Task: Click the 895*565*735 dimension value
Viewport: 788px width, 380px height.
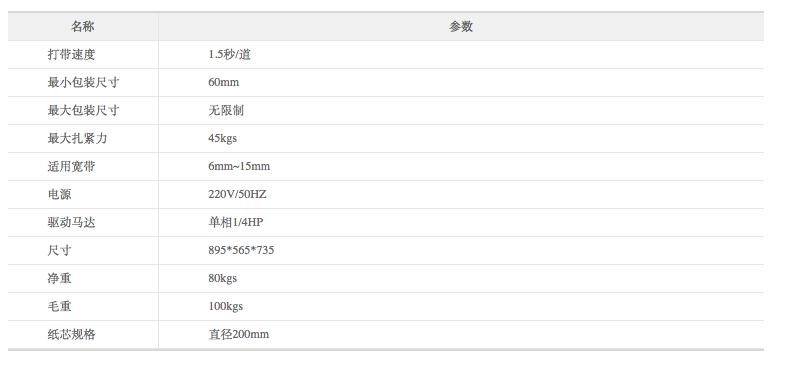Action: pos(241,250)
